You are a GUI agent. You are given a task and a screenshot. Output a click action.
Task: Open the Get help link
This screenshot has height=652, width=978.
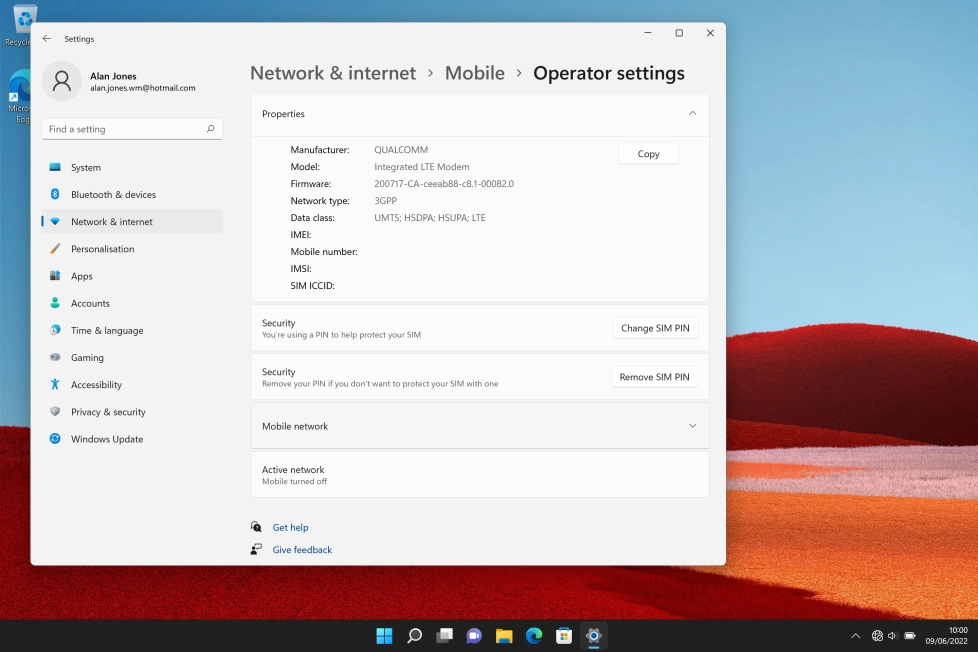coord(290,527)
